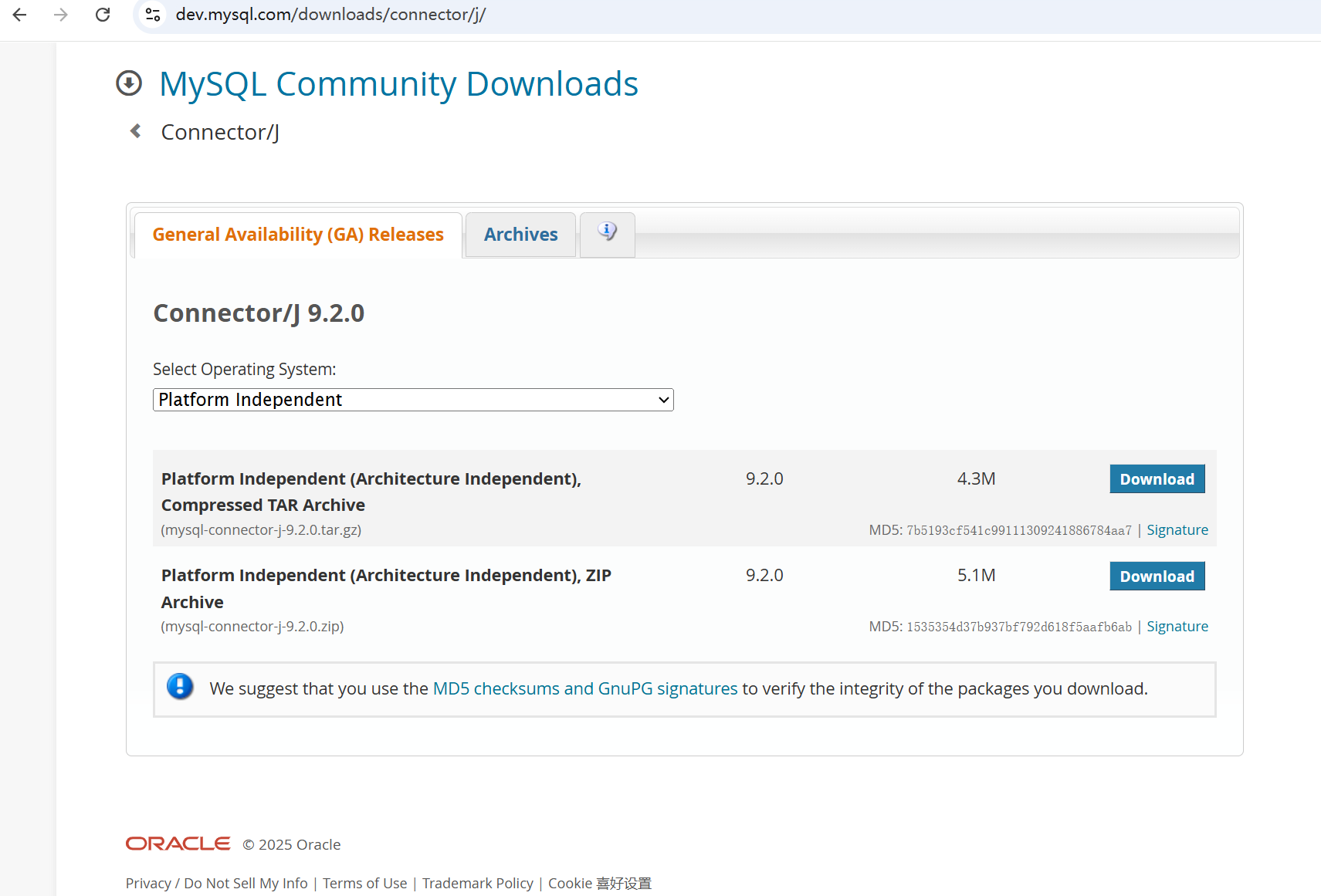Click the Oracle logo
This screenshot has height=896, width=1321.
[x=178, y=844]
